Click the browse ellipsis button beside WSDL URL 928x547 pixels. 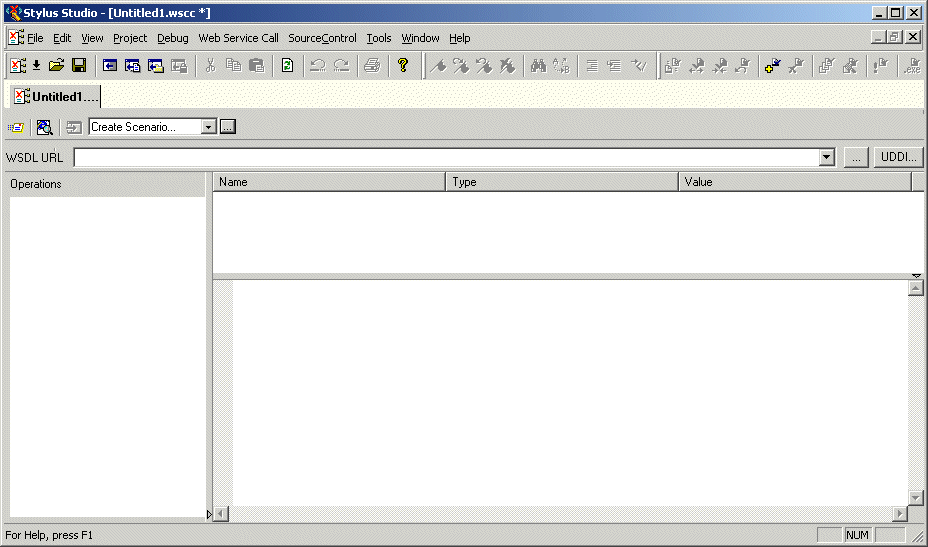pyautogui.click(x=856, y=158)
